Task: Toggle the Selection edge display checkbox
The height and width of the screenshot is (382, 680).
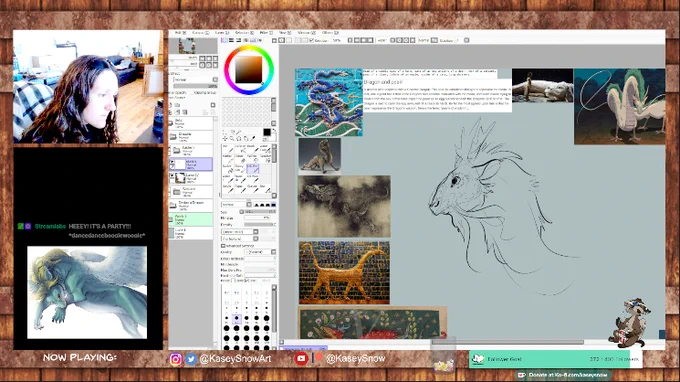Action: [x=311, y=40]
